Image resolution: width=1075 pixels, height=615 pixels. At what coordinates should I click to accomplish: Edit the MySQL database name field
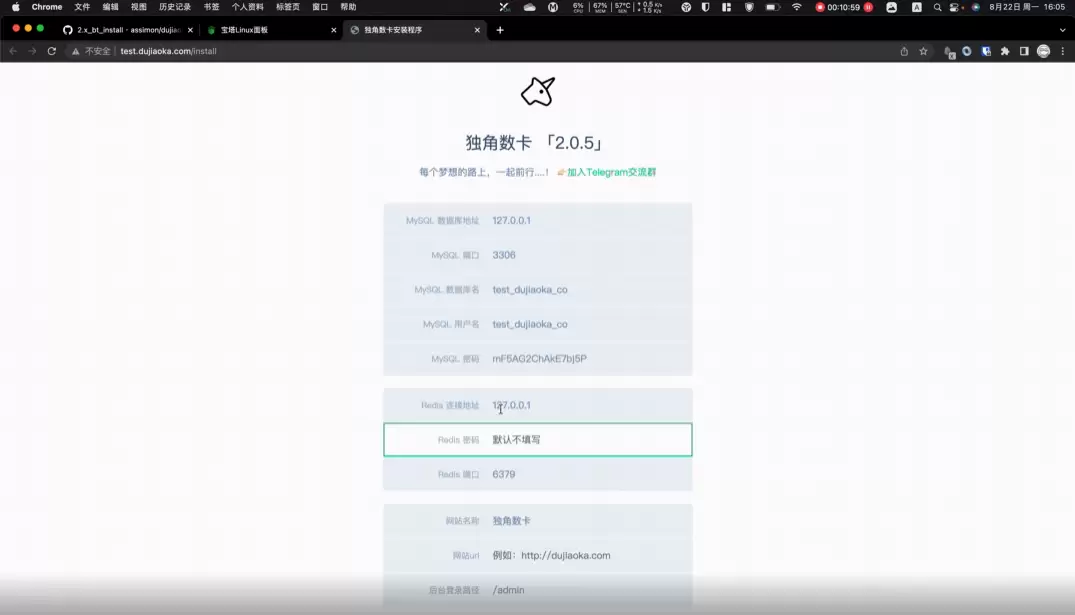coord(538,289)
